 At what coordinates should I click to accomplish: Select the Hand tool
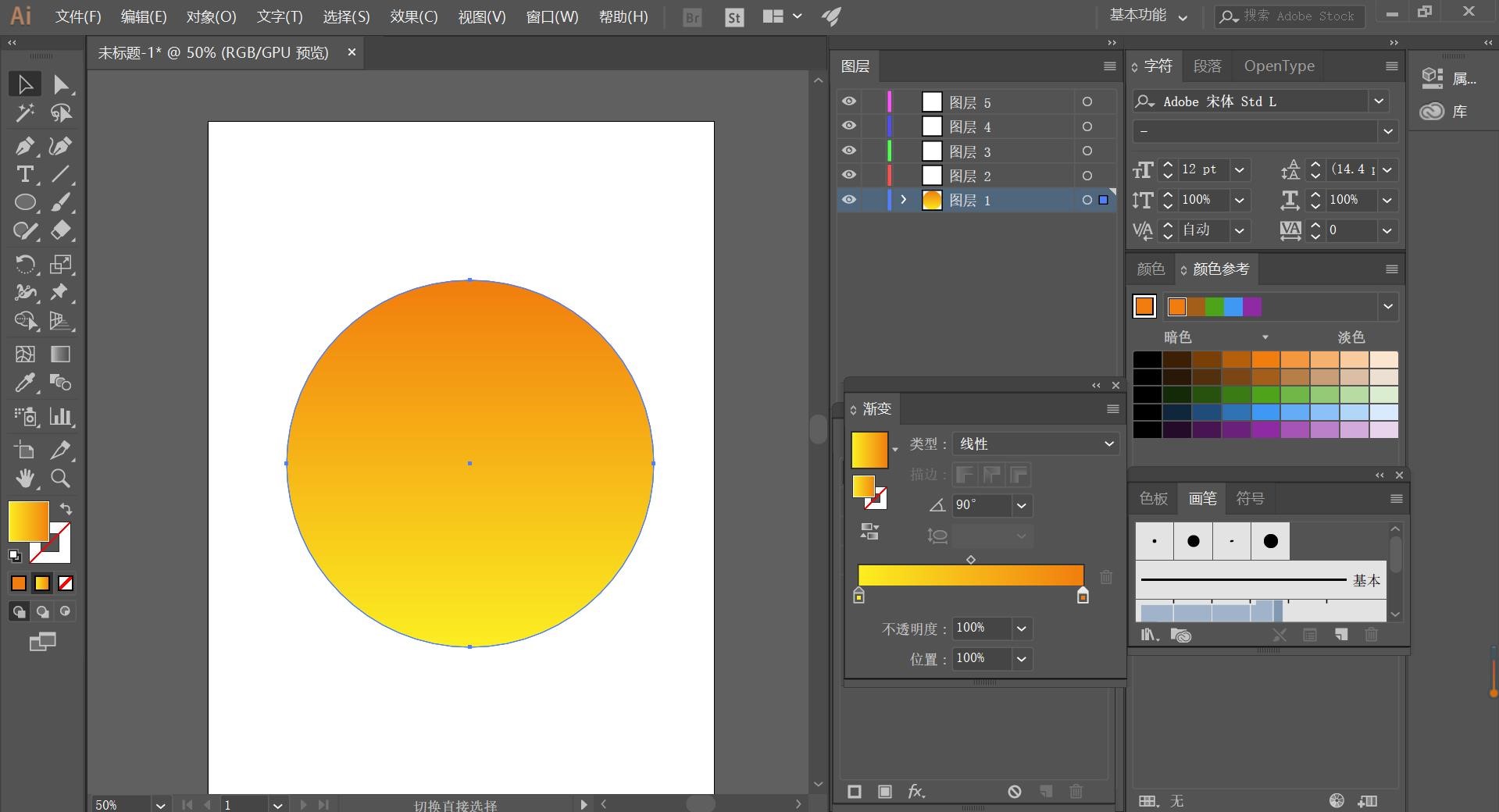tap(25, 478)
